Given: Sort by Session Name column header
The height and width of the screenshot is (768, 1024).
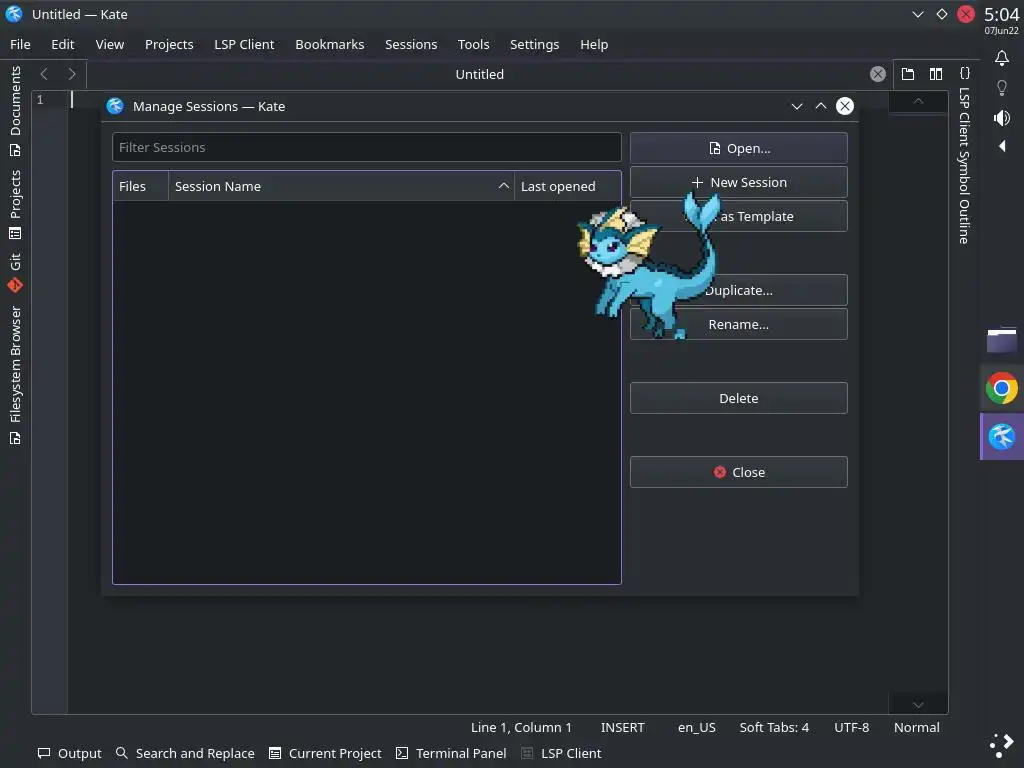Looking at the screenshot, I should (x=342, y=186).
